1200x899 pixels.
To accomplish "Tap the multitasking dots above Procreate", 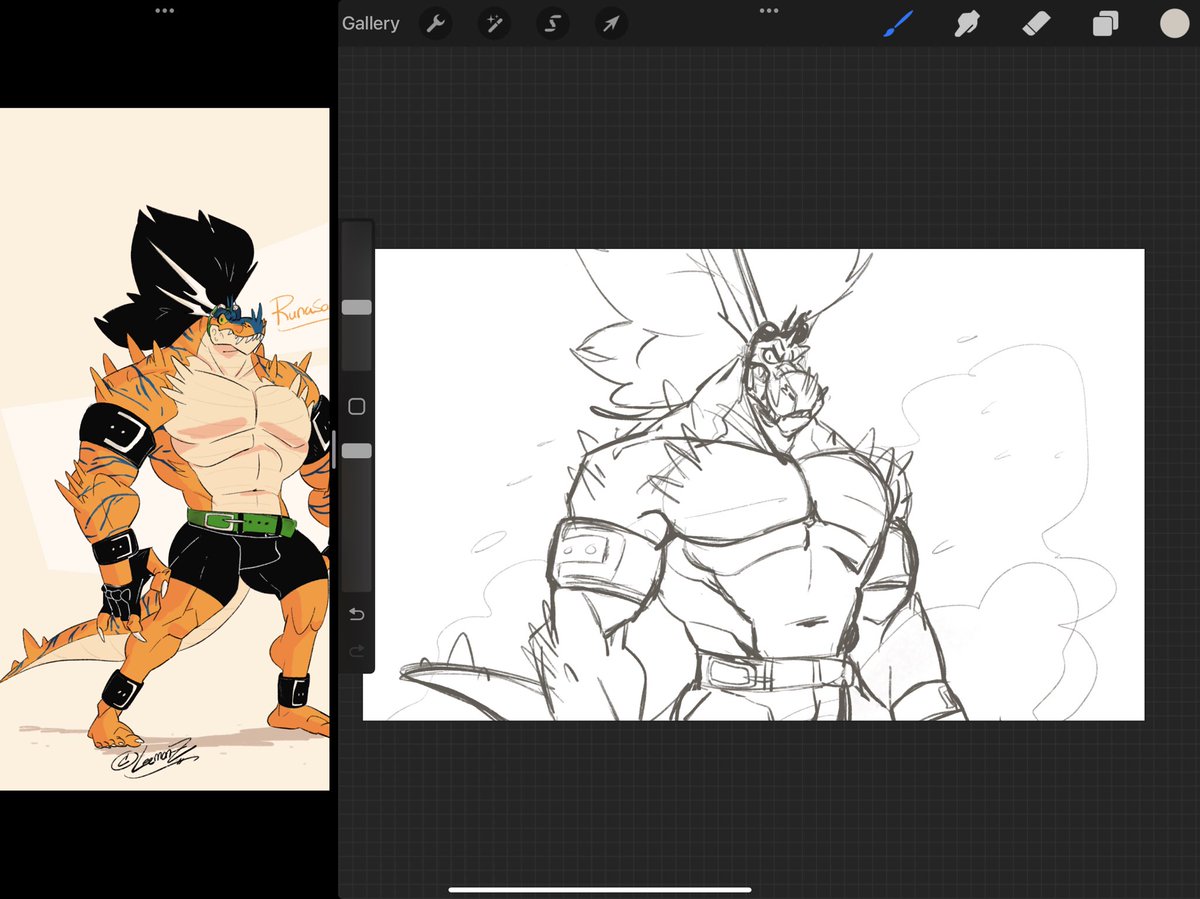I will click(768, 11).
